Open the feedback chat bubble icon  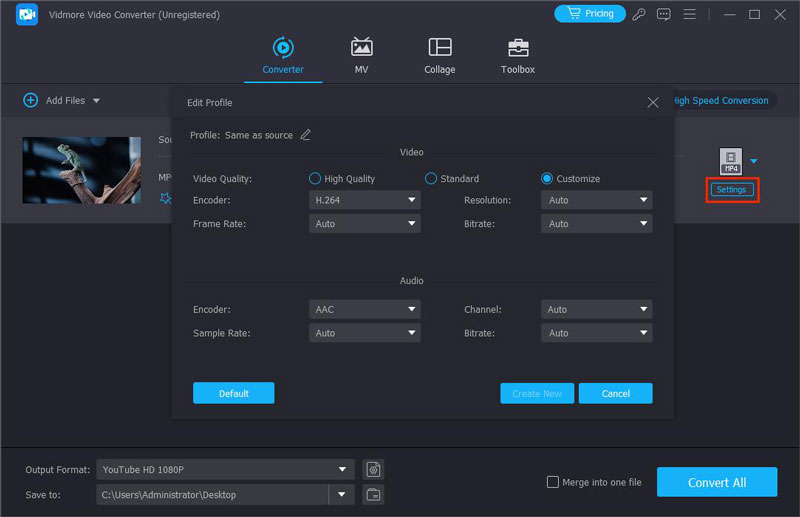point(664,14)
